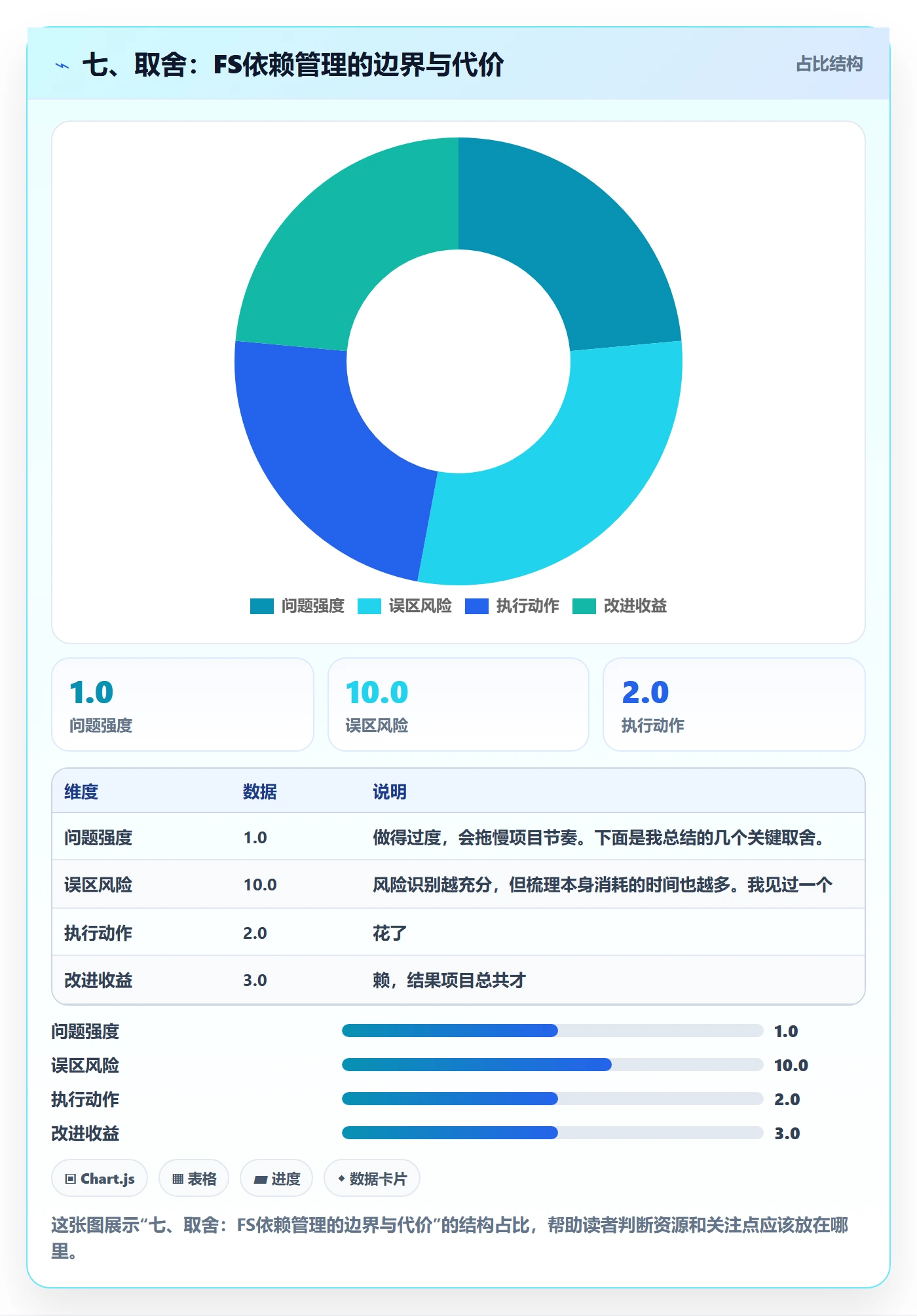The image size is (917, 1316).
Task: Click the 问题强度 legend label
Action: pyautogui.click(x=313, y=606)
